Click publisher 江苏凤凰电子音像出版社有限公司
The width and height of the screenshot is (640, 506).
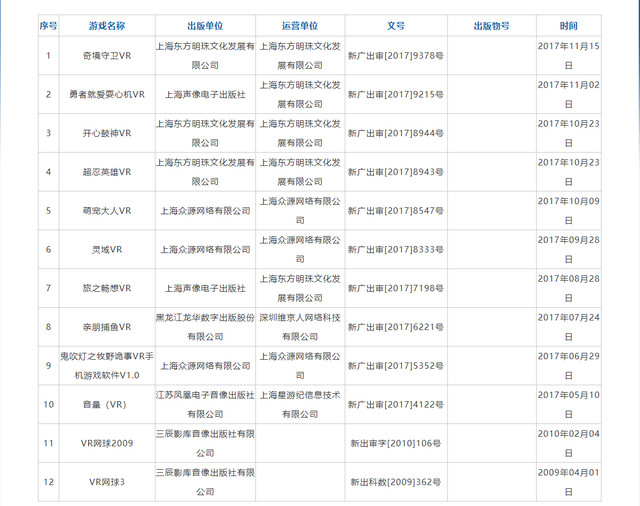pyautogui.click(x=205, y=404)
